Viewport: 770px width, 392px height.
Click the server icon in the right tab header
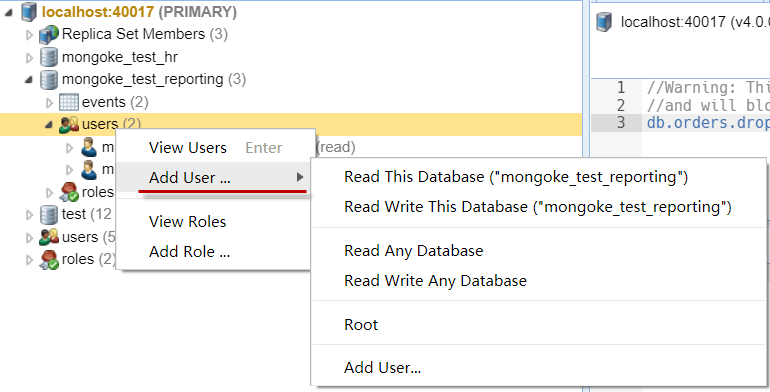[604, 23]
